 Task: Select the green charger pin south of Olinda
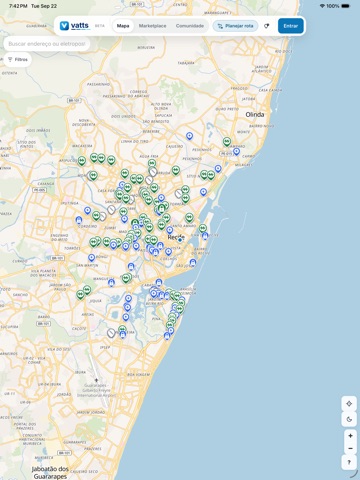pos(227,142)
